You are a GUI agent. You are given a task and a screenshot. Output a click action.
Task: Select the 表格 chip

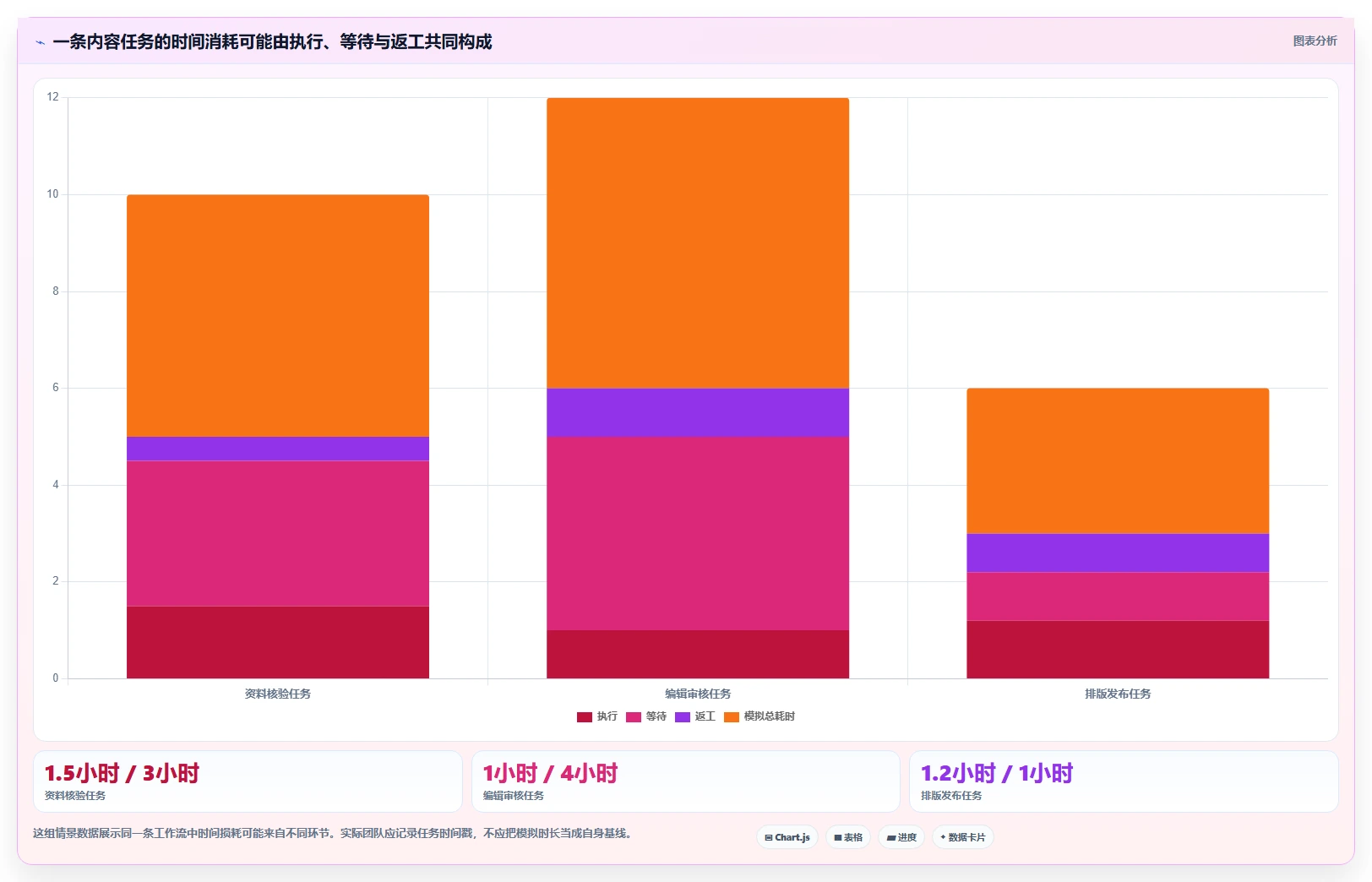(x=848, y=837)
